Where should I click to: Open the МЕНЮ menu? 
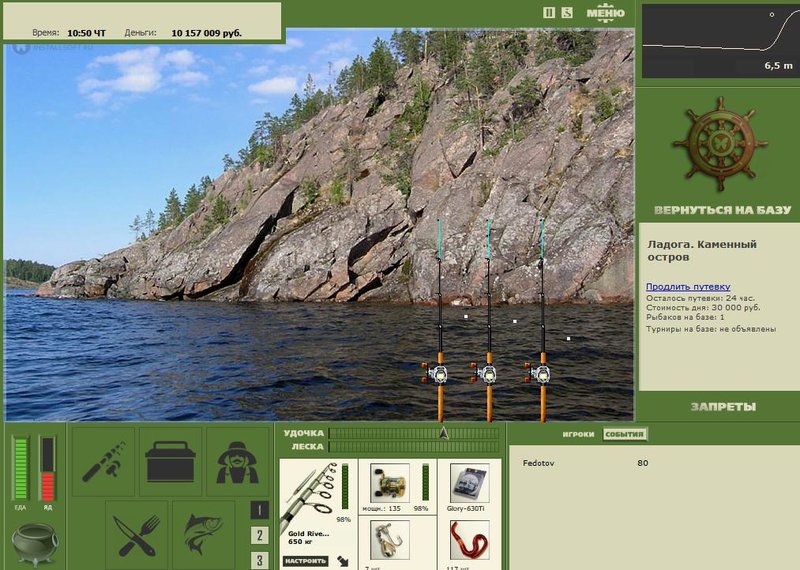click(x=606, y=13)
